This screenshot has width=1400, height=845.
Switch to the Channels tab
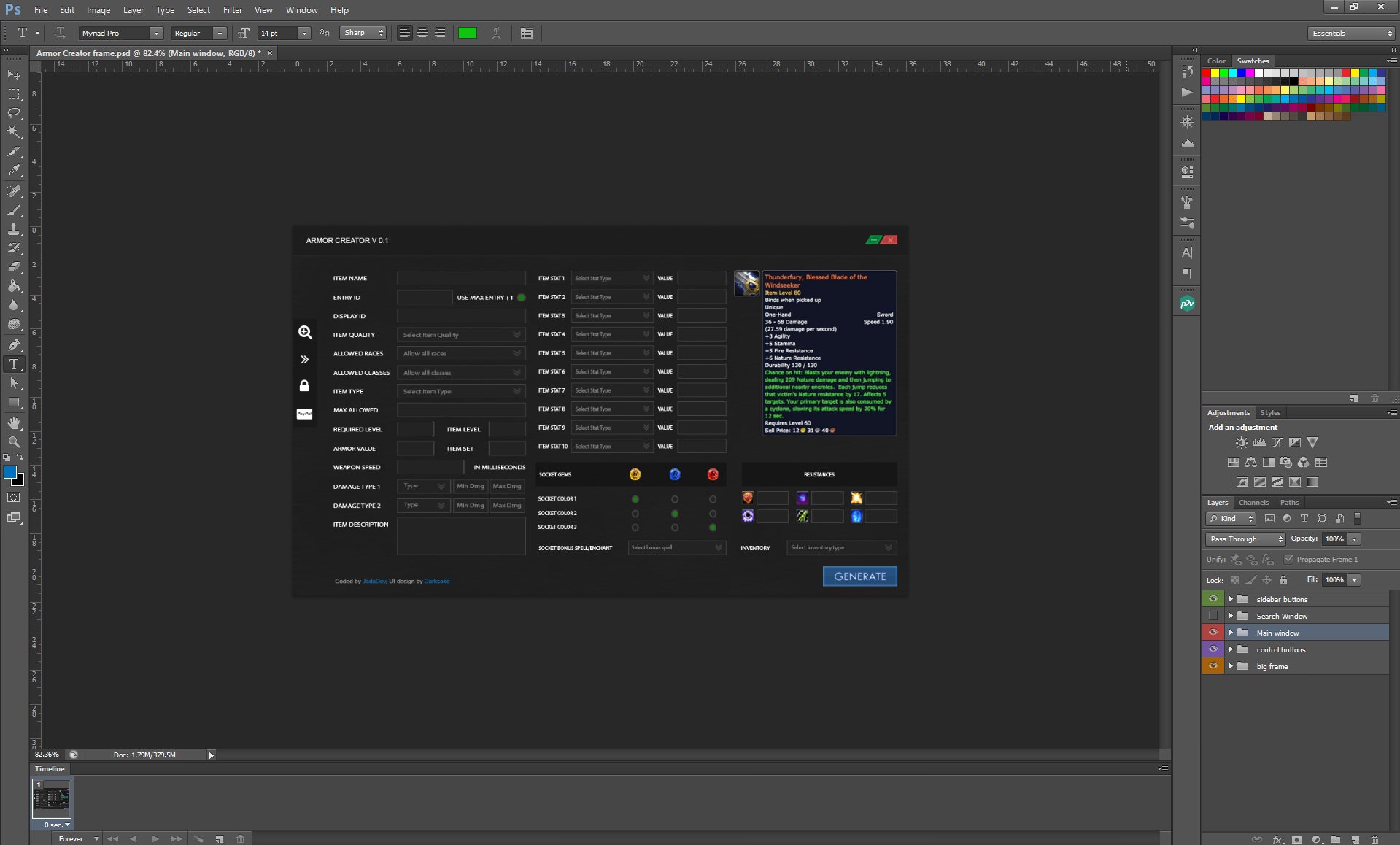(x=1253, y=503)
